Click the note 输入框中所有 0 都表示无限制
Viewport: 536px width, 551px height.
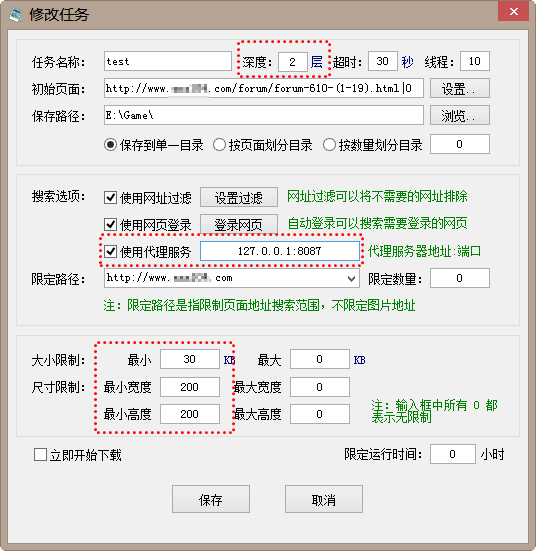pos(434,411)
